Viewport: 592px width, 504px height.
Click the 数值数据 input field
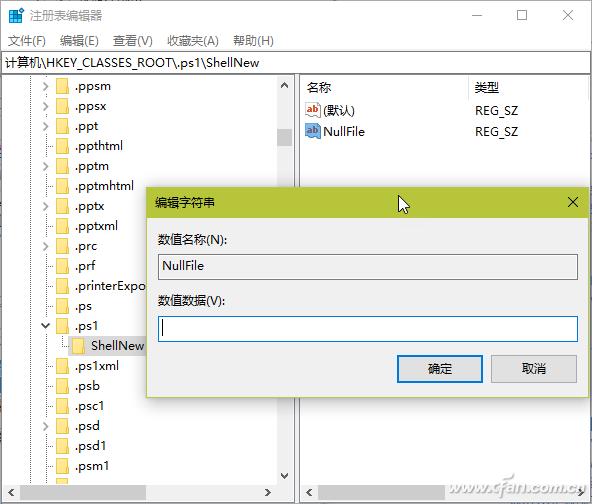[368, 329]
